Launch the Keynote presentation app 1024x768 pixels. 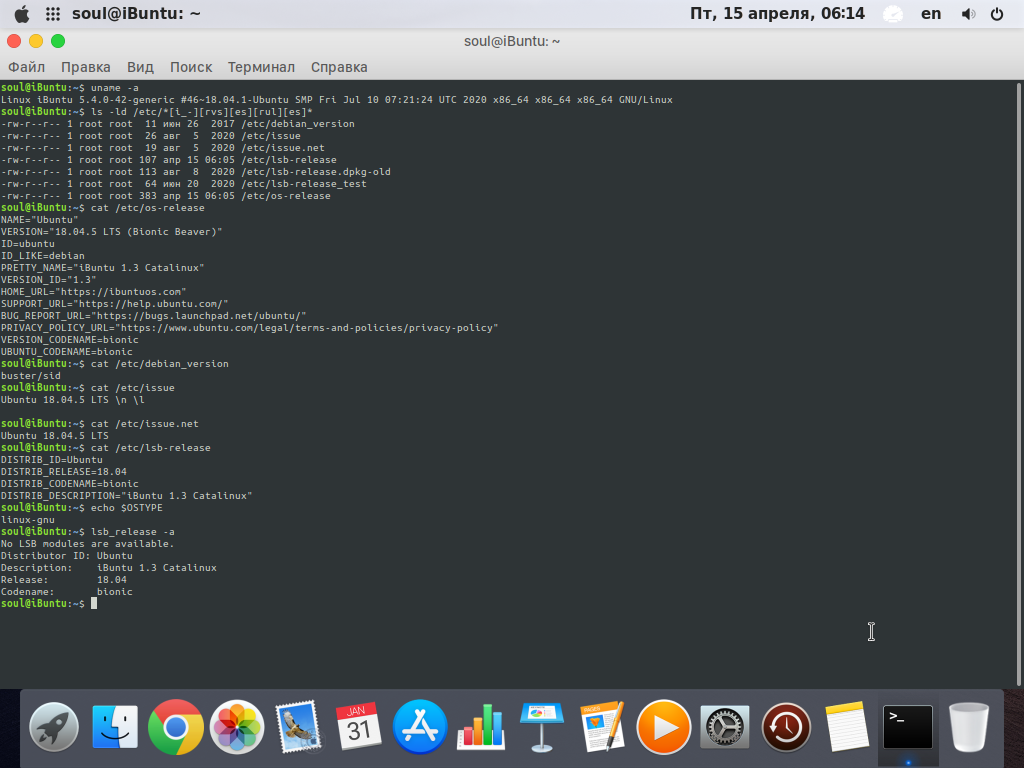point(541,727)
